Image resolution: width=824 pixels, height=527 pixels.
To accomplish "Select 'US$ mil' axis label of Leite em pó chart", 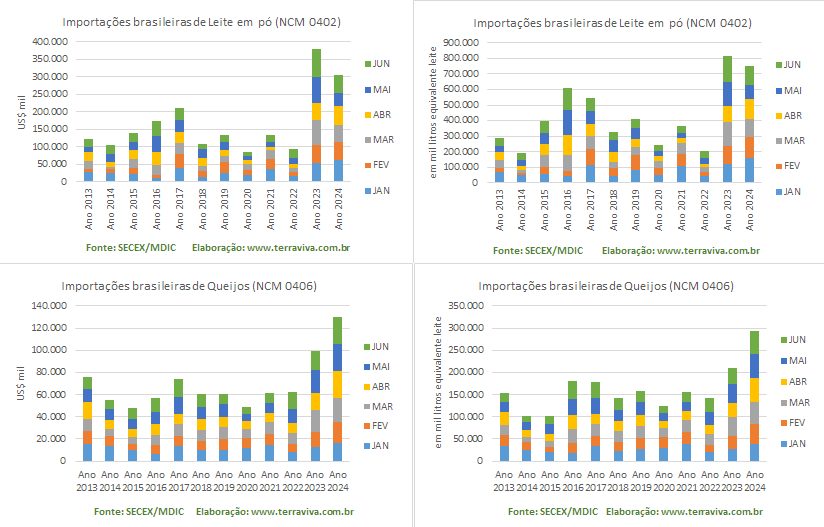I will [x=22, y=112].
